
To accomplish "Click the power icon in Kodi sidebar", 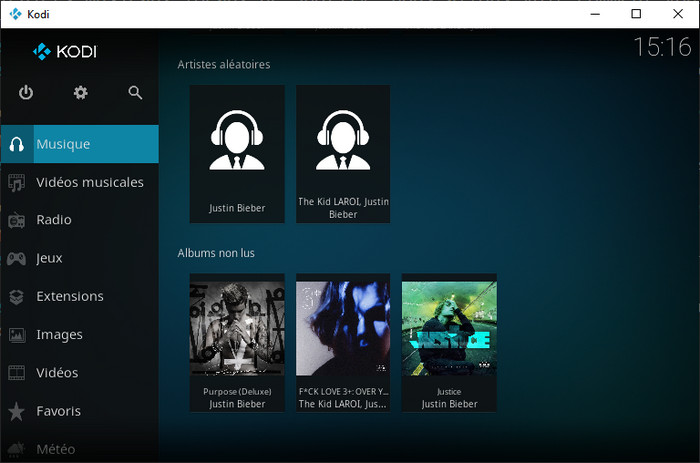I will [x=26, y=92].
